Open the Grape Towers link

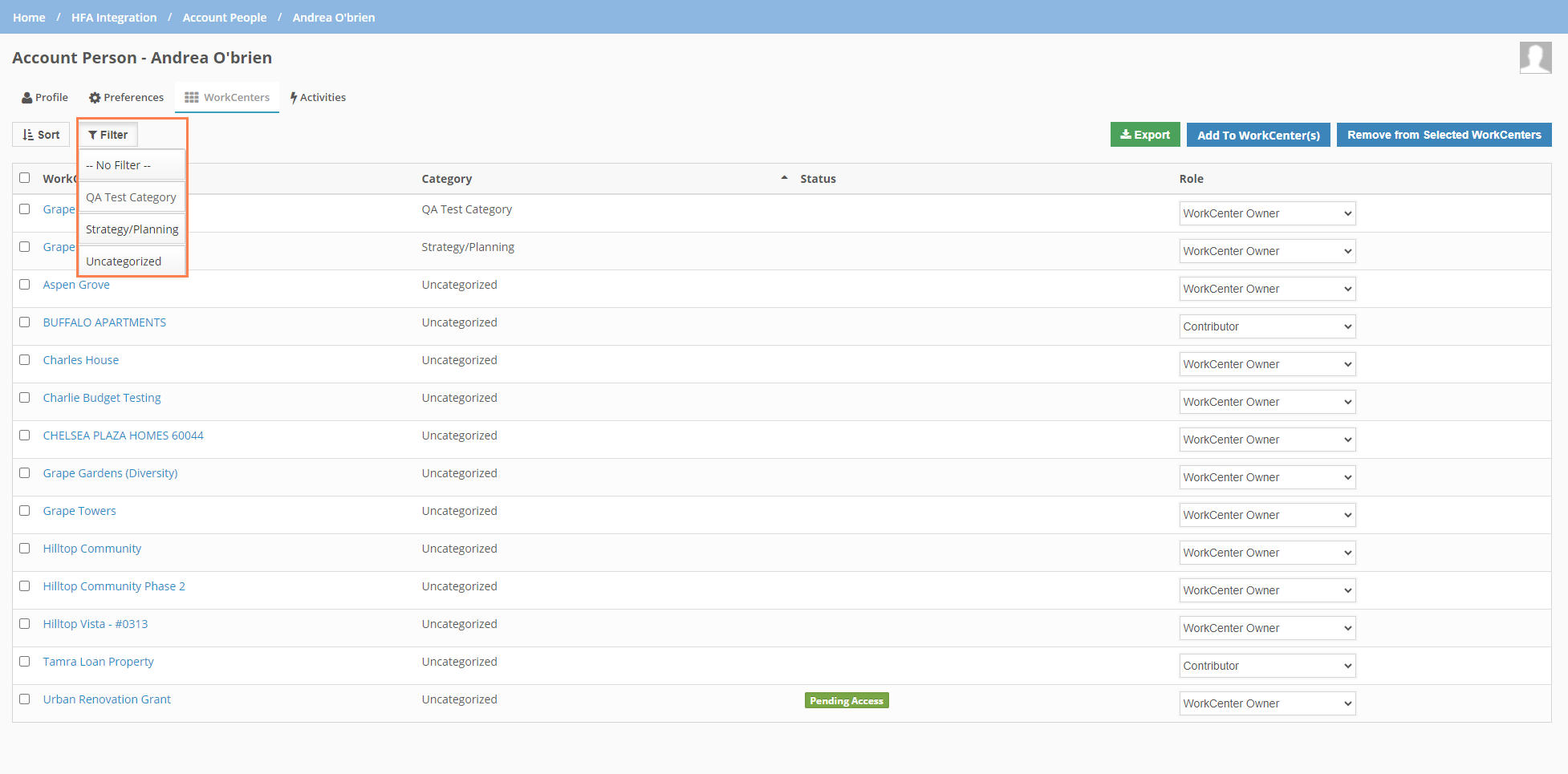79,511
